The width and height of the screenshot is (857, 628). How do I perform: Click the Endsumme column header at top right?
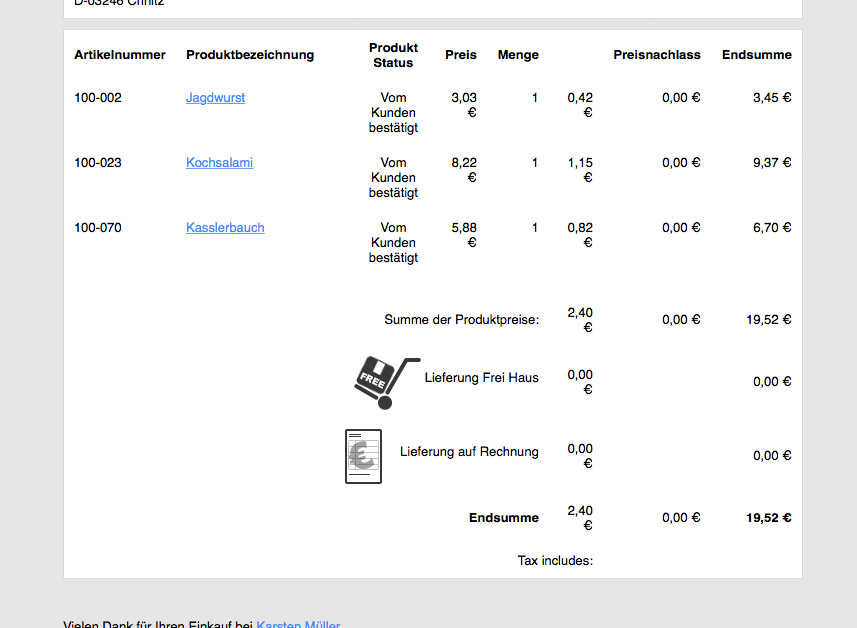point(756,55)
